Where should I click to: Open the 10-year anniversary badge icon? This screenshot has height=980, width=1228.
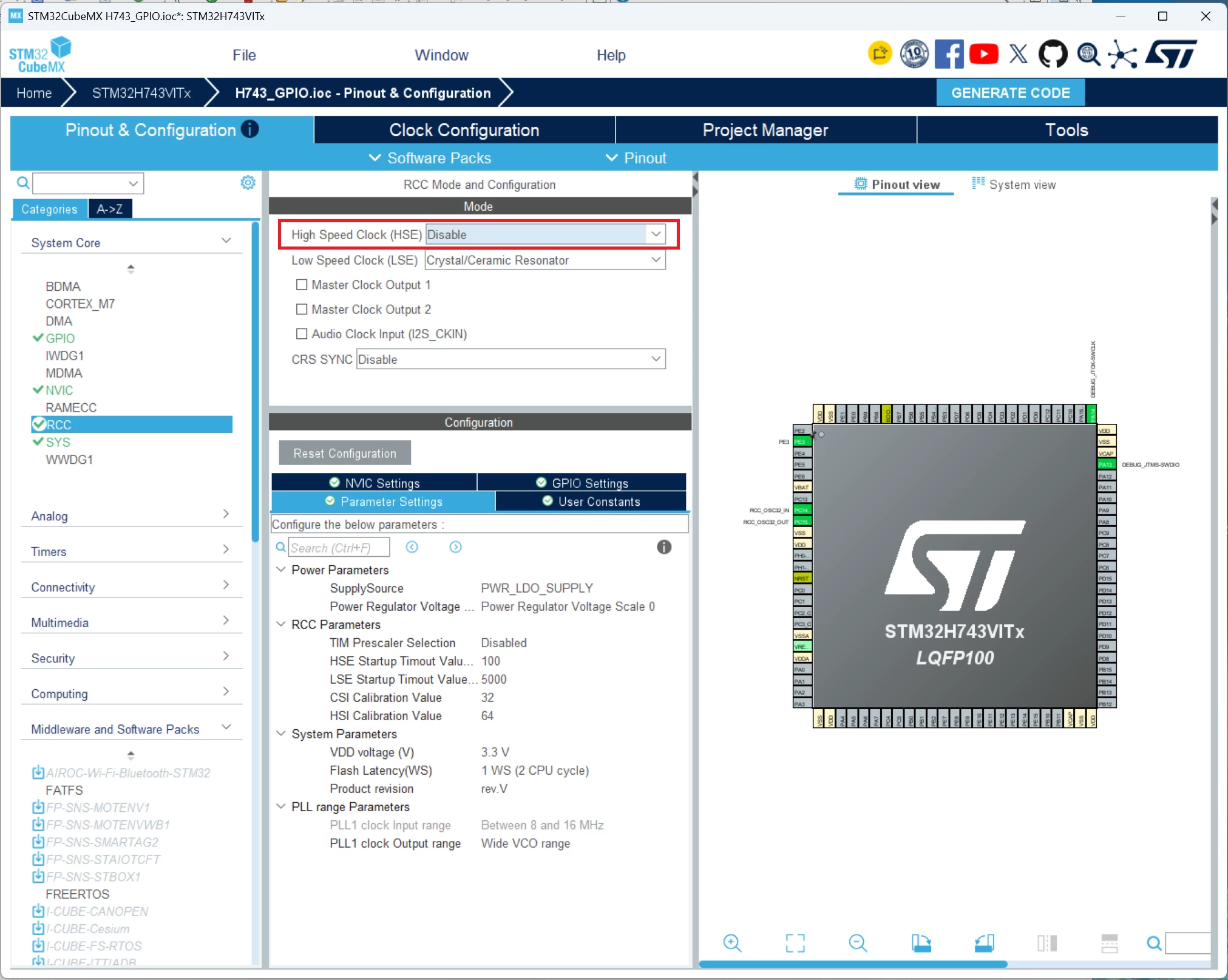point(914,54)
